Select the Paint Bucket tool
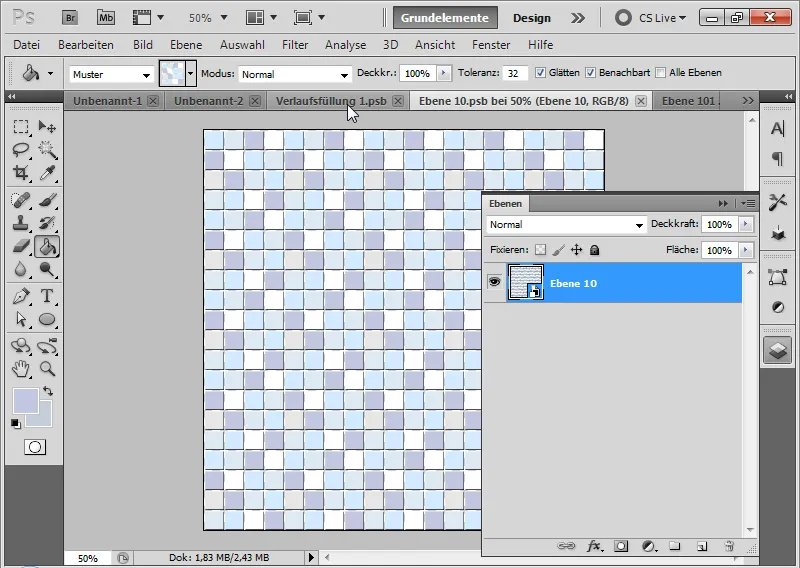Image resolution: width=800 pixels, height=568 pixels. (47, 247)
